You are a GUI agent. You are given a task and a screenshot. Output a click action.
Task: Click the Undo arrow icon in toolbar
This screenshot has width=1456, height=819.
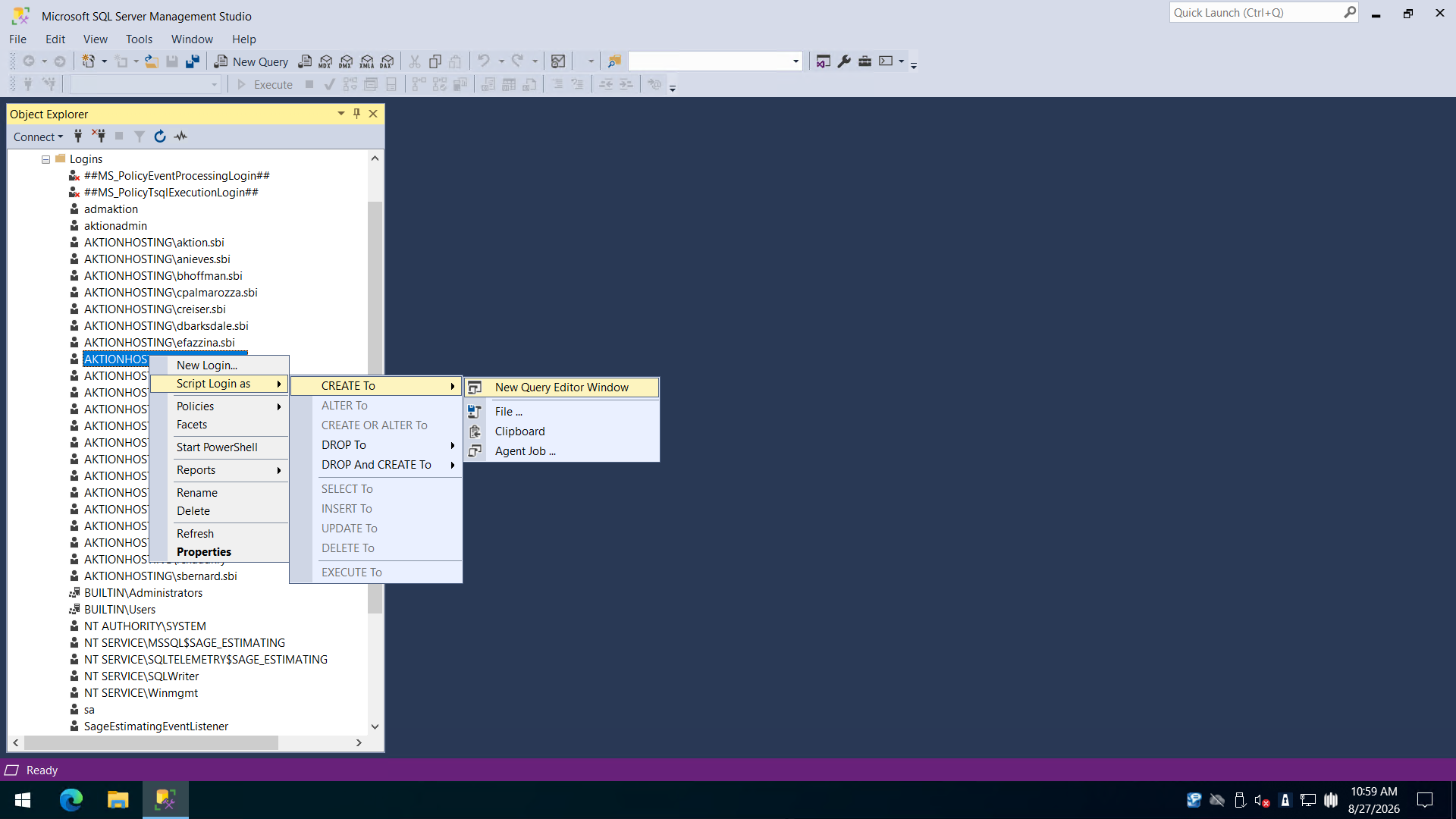pyautogui.click(x=483, y=61)
